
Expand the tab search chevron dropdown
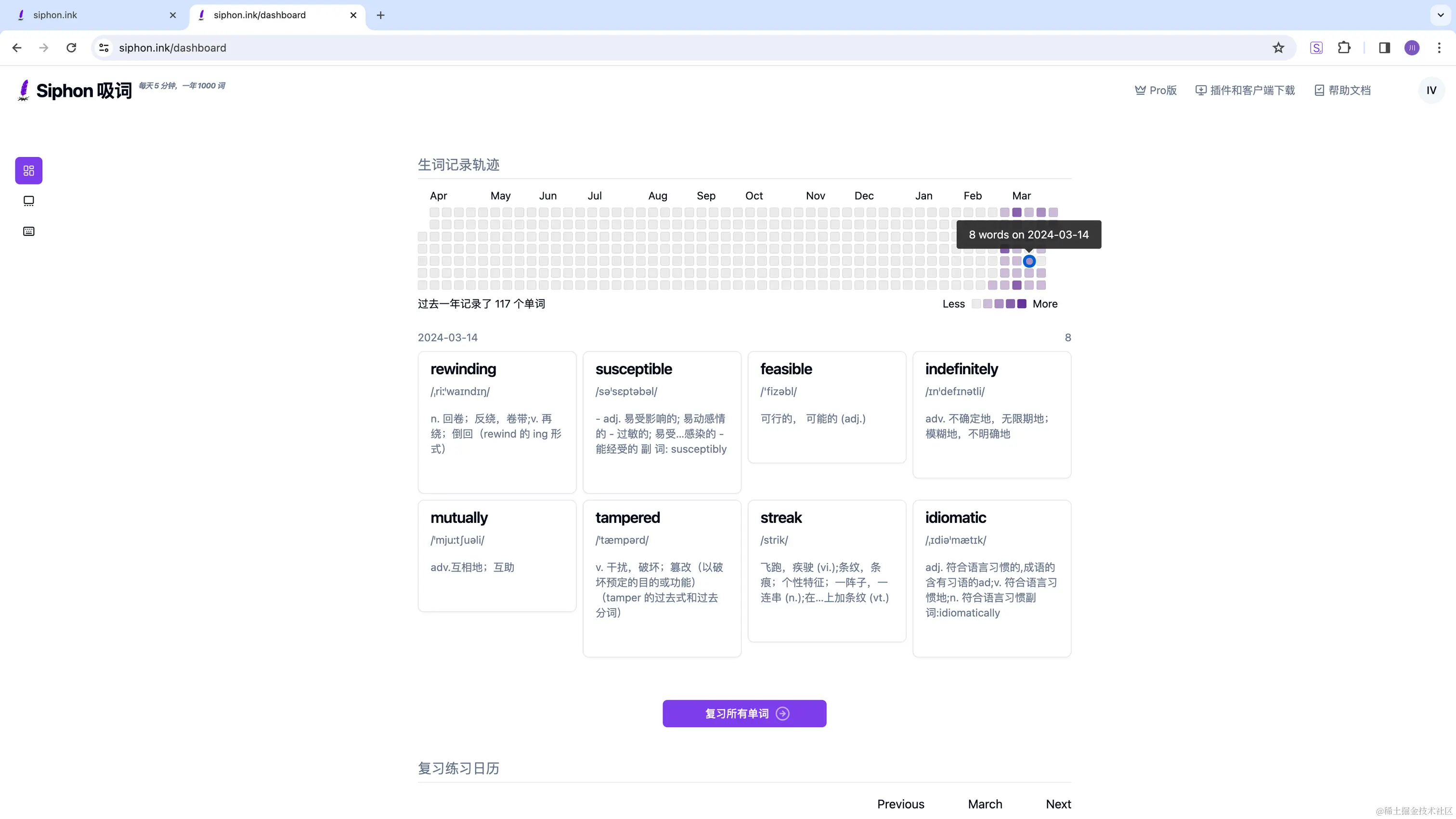(x=1440, y=15)
